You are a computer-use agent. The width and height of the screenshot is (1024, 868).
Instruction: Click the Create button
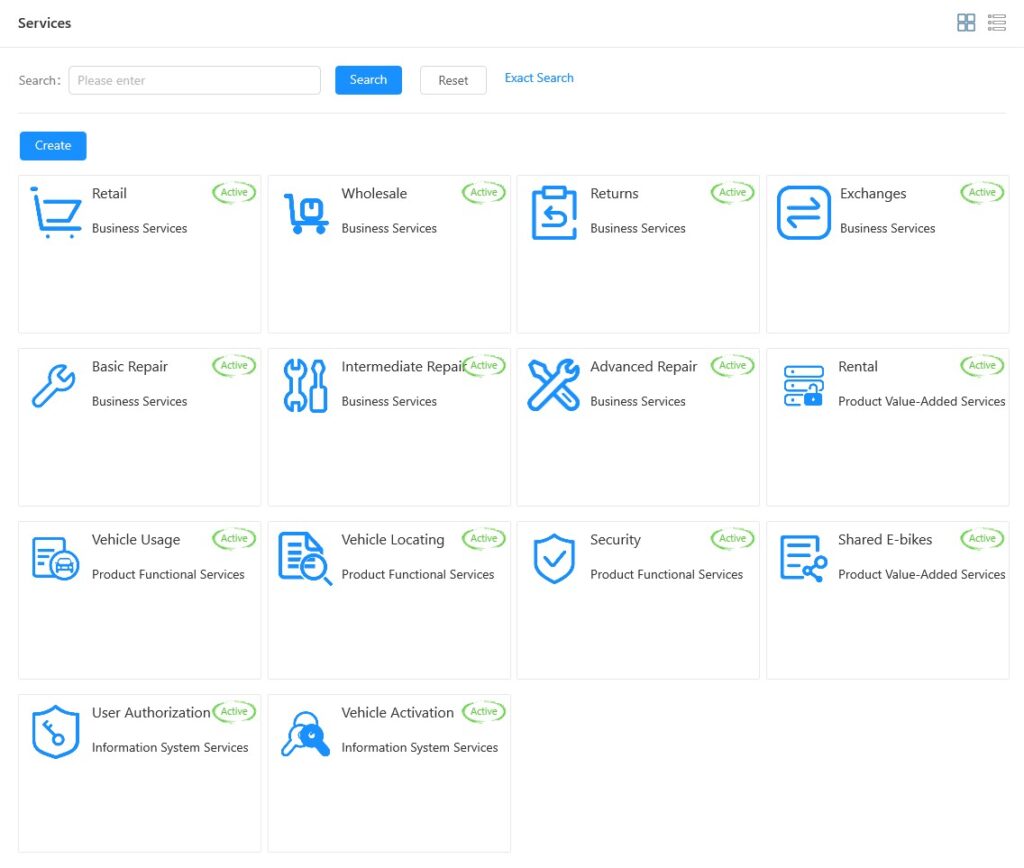(x=53, y=146)
